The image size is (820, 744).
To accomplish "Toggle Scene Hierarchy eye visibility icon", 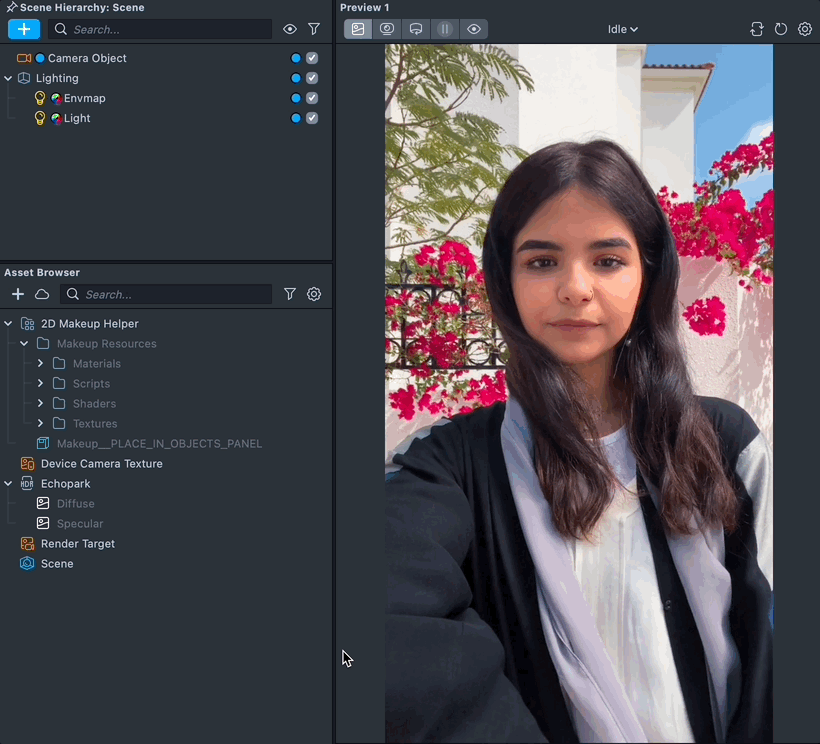I will pos(290,30).
